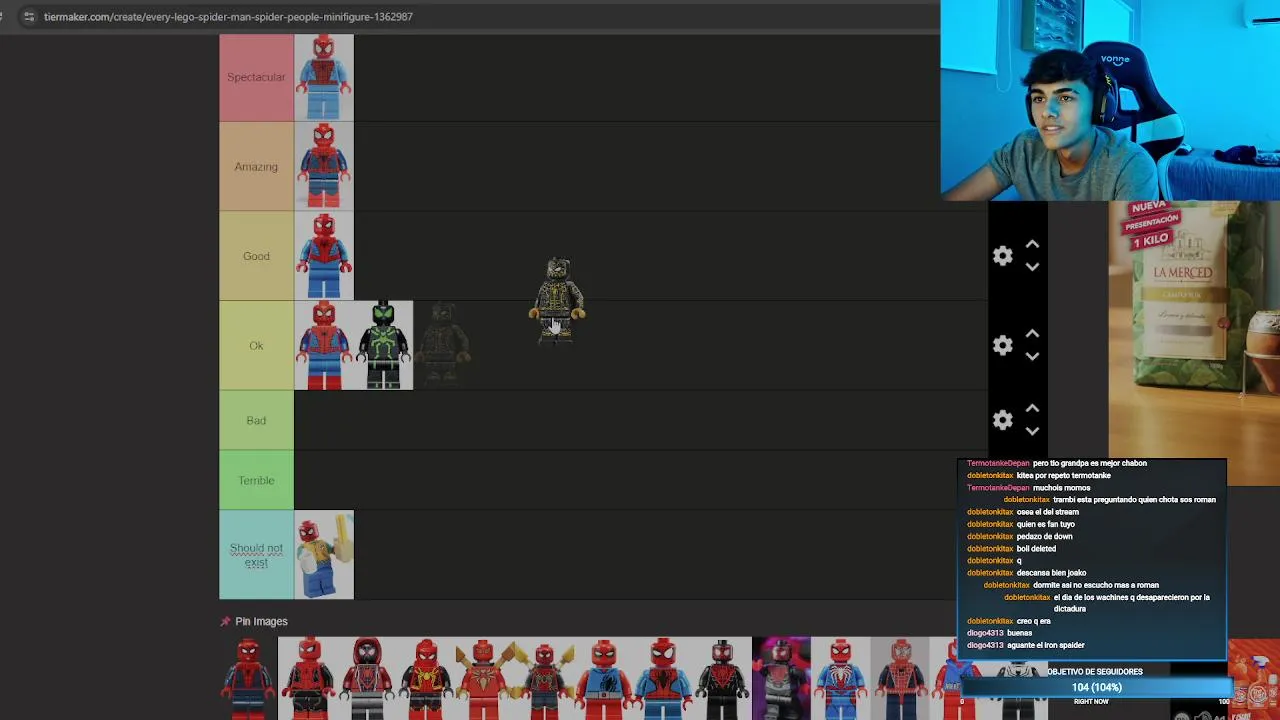Select the Amazing tier label
Screen dimensions: 1280x720
256,167
